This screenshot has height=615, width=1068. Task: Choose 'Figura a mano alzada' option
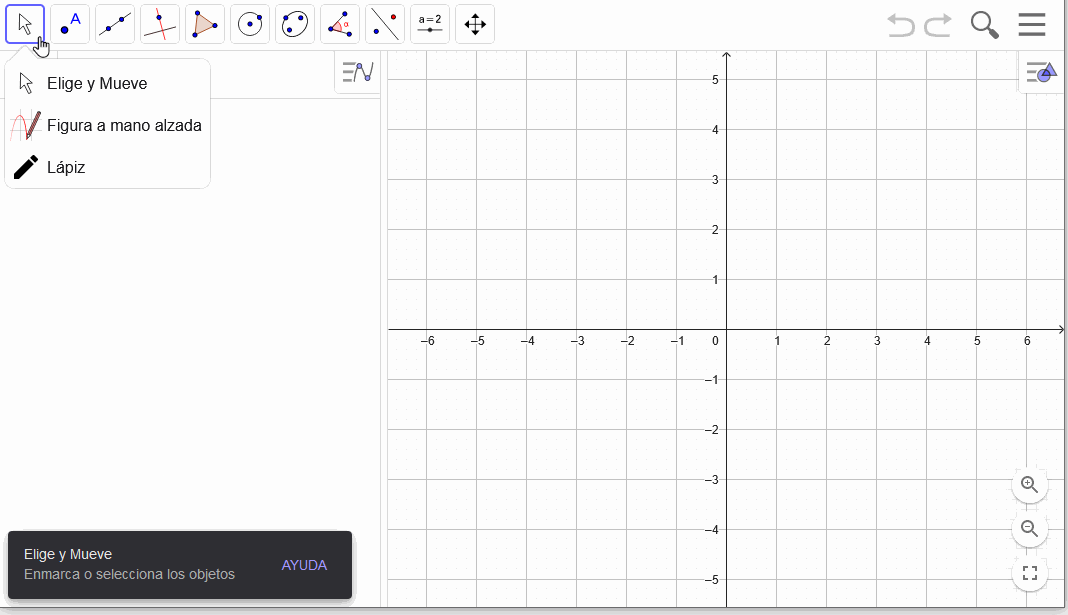(x=108, y=125)
